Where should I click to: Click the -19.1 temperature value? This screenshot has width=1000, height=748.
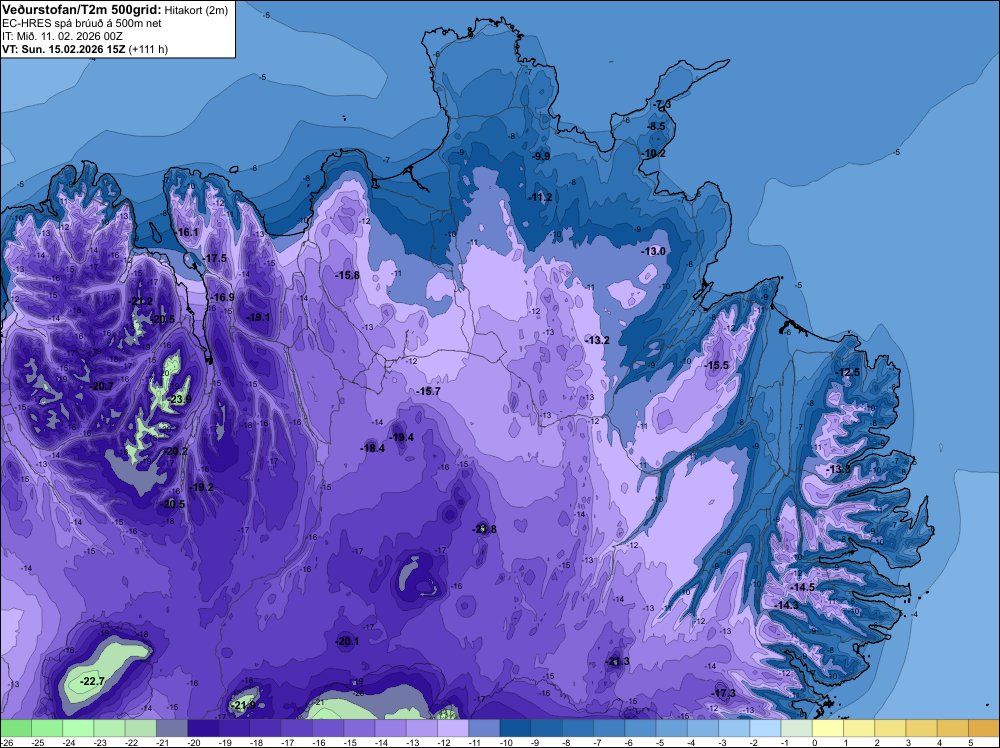point(258,318)
